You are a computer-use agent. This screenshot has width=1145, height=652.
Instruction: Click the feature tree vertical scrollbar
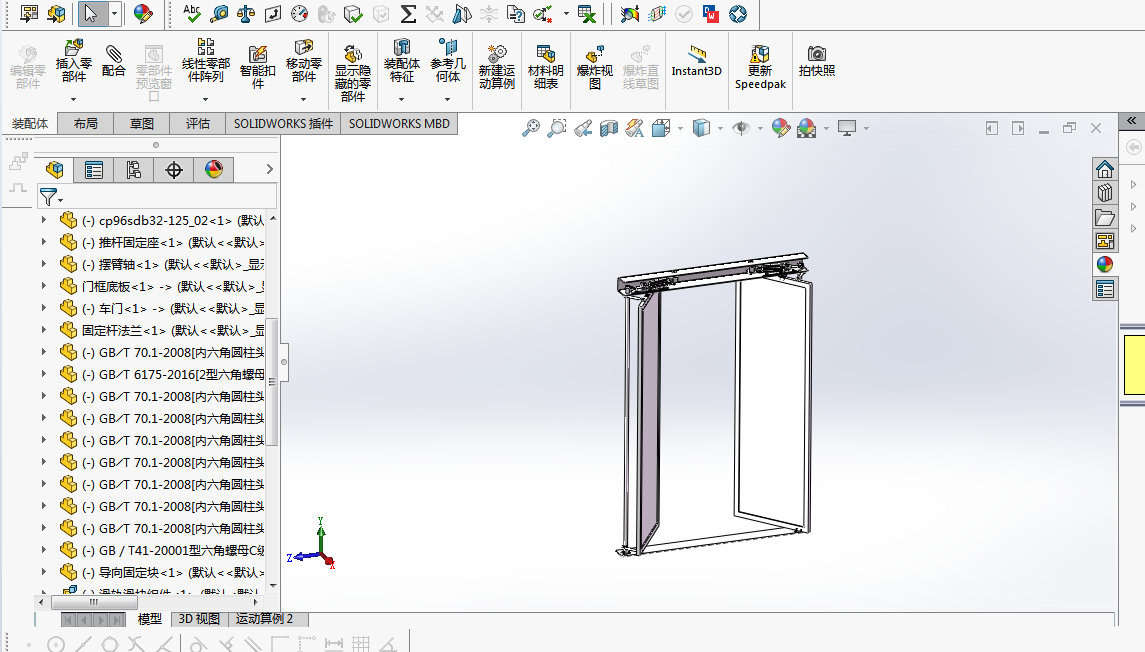[x=273, y=381]
